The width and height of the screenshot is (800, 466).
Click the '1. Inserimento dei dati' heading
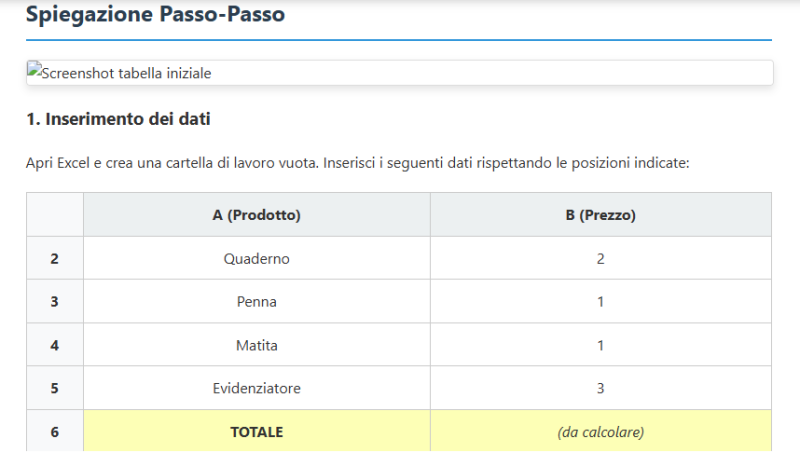(x=118, y=120)
